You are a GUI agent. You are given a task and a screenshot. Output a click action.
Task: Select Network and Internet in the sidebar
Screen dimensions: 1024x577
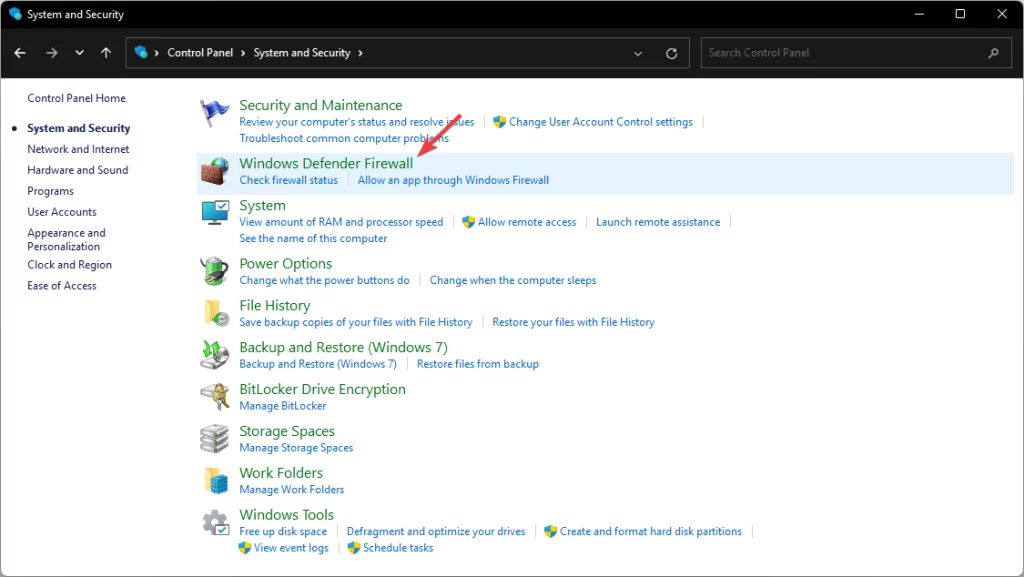coord(78,148)
